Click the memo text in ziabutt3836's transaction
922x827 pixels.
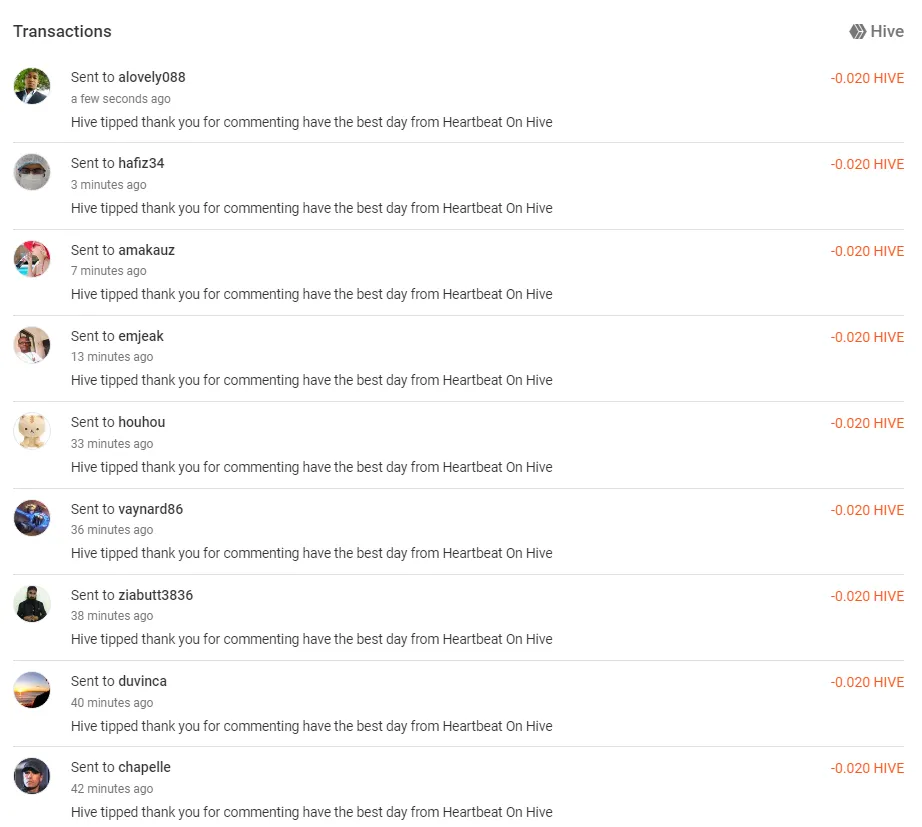coord(312,639)
